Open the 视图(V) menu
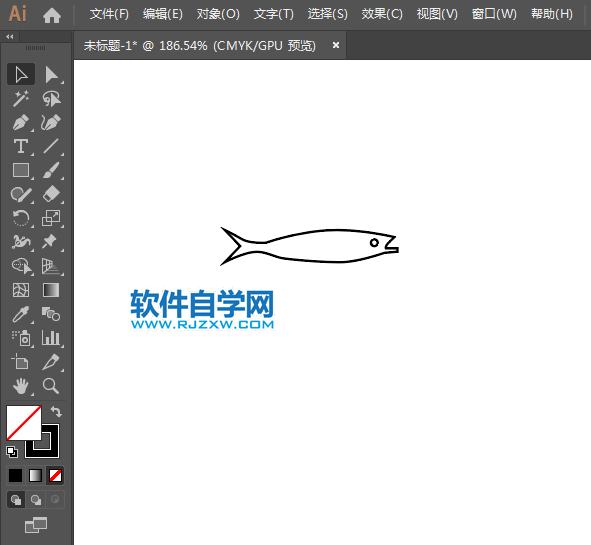 pos(437,14)
